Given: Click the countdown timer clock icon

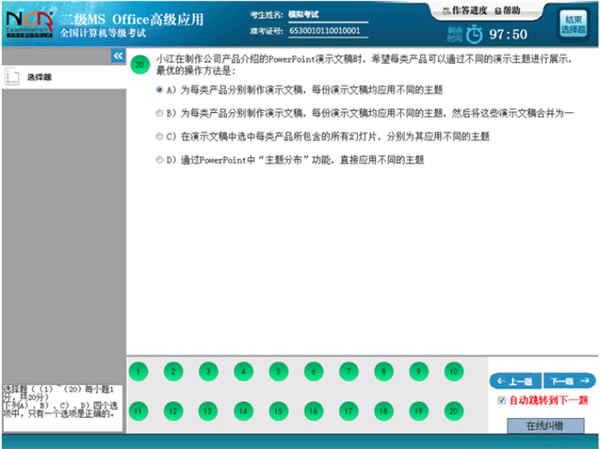Looking at the screenshot, I should pyautogui.click(x=474, y=34).
